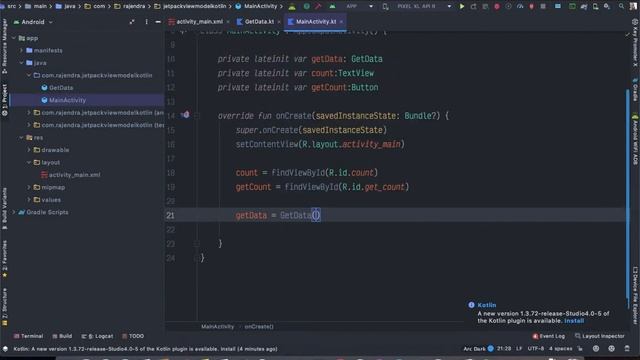Toggle the Device File Explorer tool window
The height and width of the screenshot is (360, 640).
pos(635,295)
